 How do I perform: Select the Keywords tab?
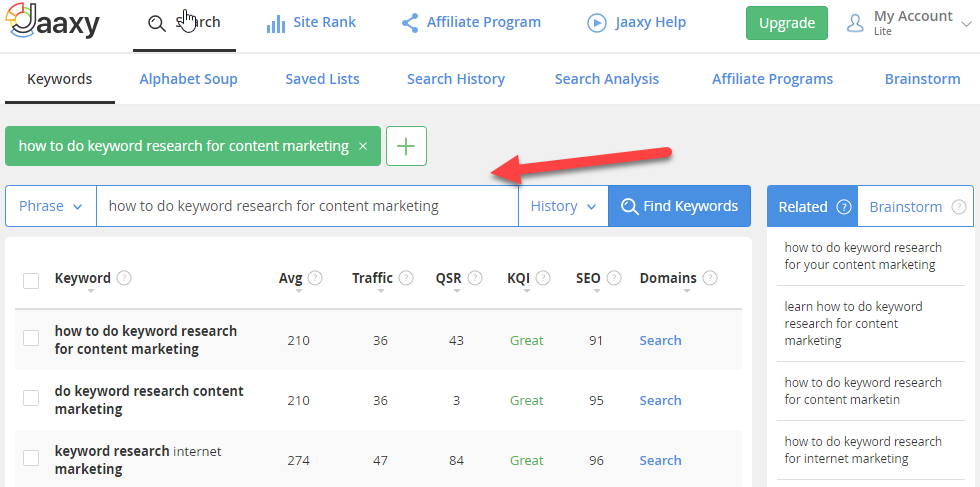tap(60, 79)
